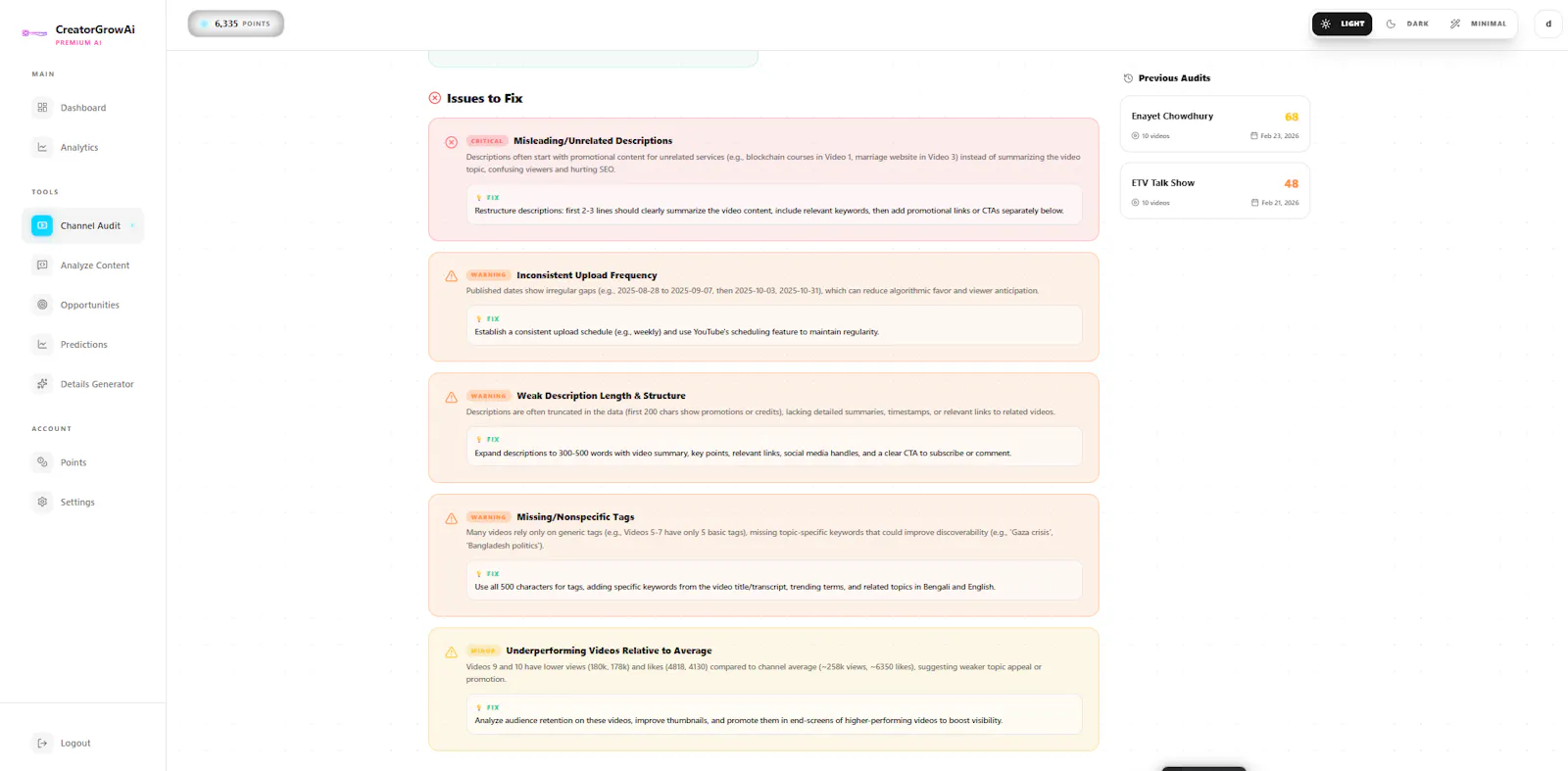
Task: Click the Details Generator sparkle icon
Action: click(x=42, y=384)
